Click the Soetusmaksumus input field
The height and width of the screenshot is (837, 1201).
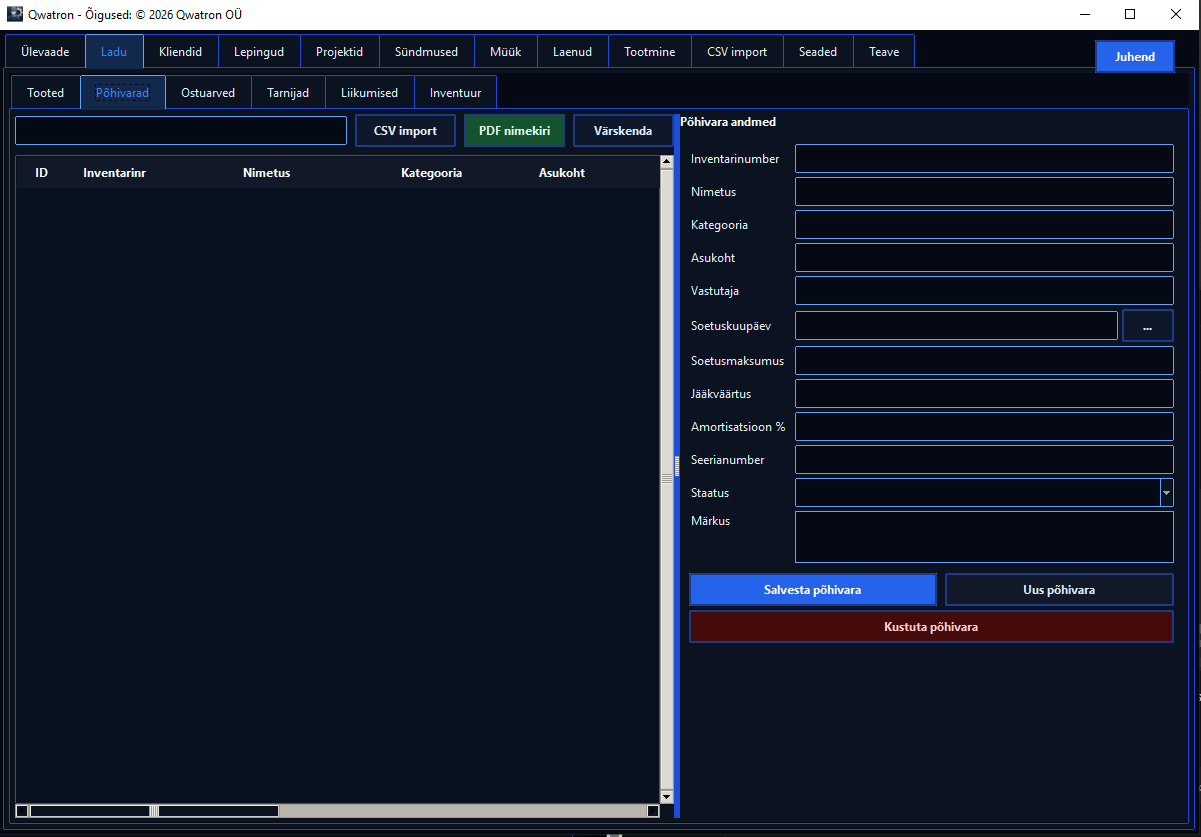pos(984,361)
